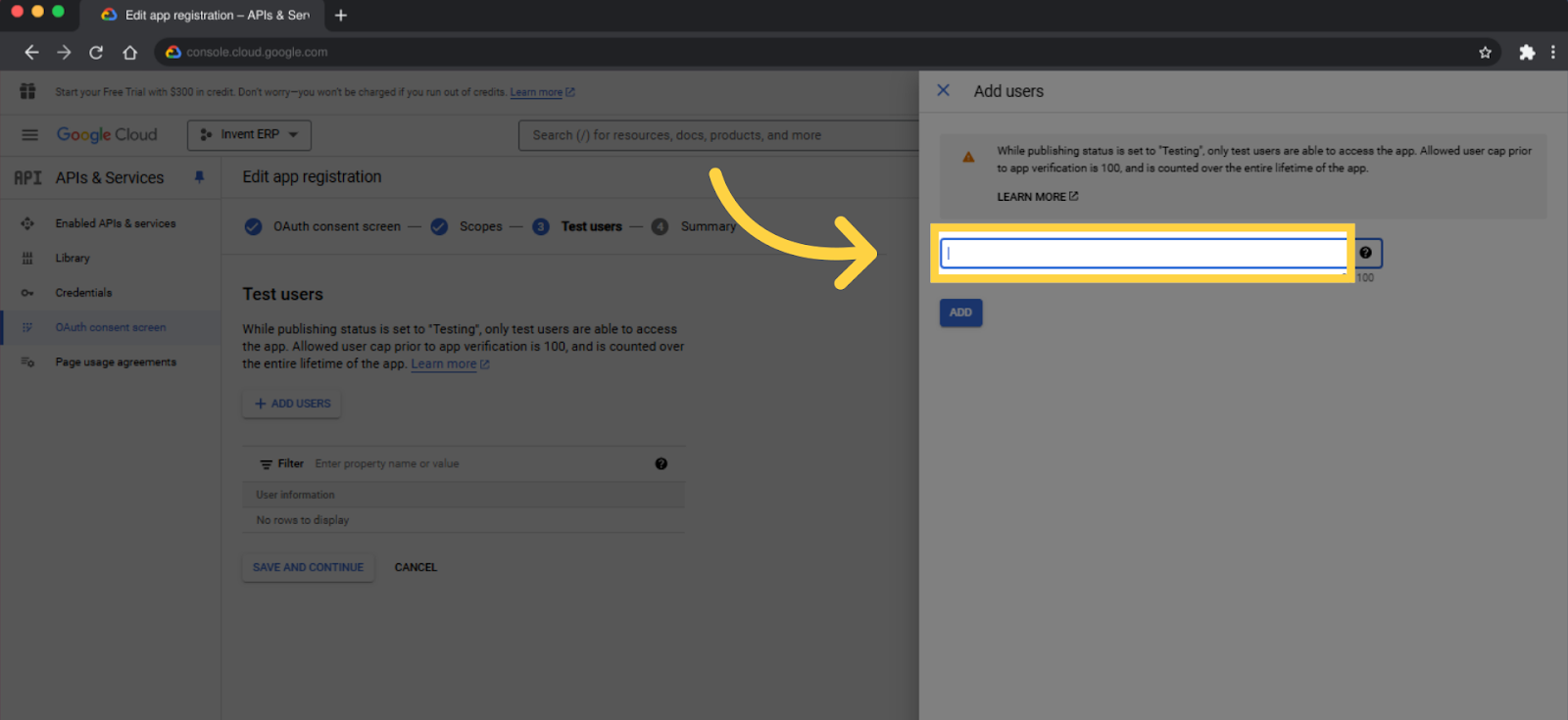Bookmark the page with the star icon
1568x720 pixels.
pyautogui.click(x=1485, y=53)
